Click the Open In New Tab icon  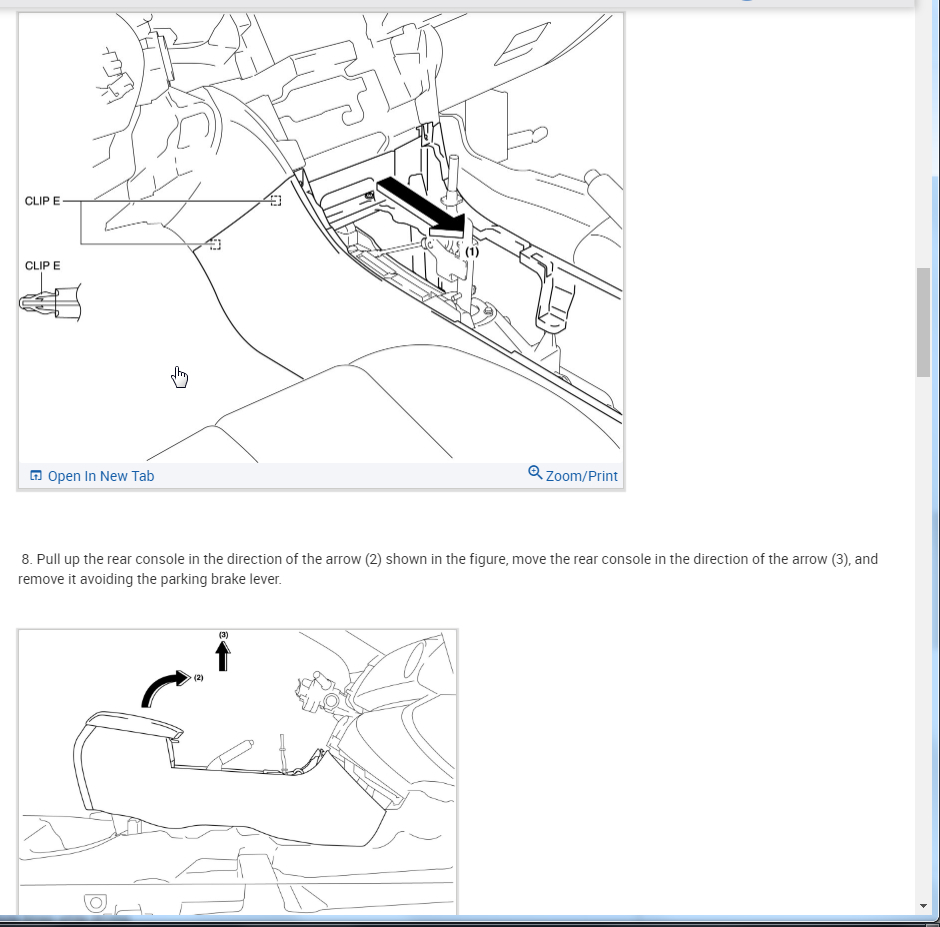(36, 475)
